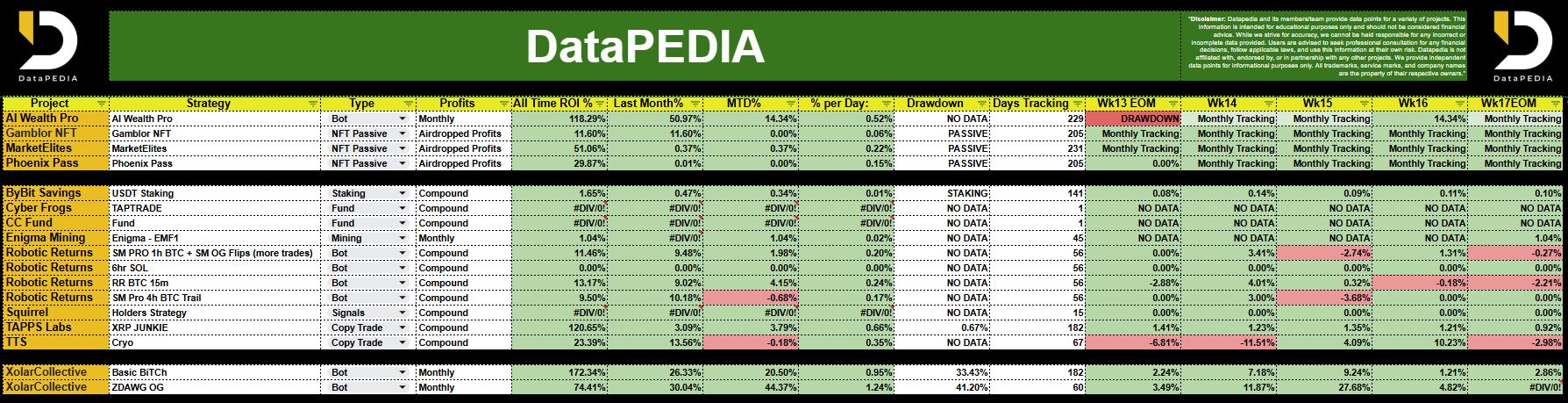Open the Wk14 column filter icon

point(1268,104)
